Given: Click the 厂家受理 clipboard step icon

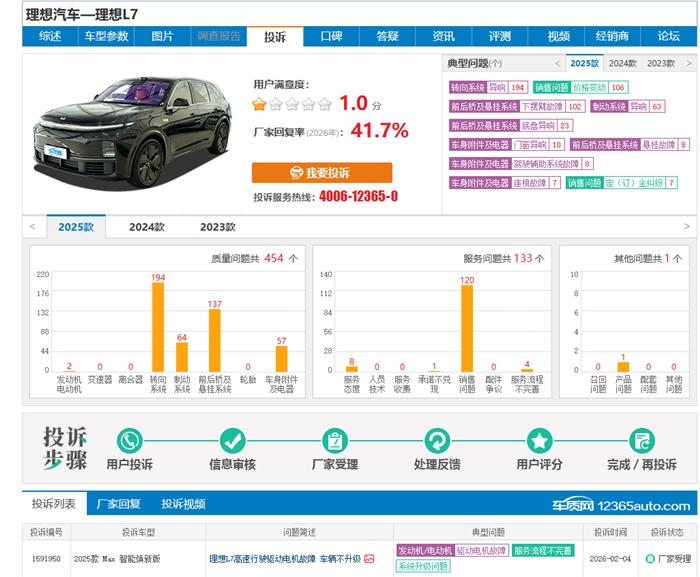Looking at the screenshot, I should [335, 440].
